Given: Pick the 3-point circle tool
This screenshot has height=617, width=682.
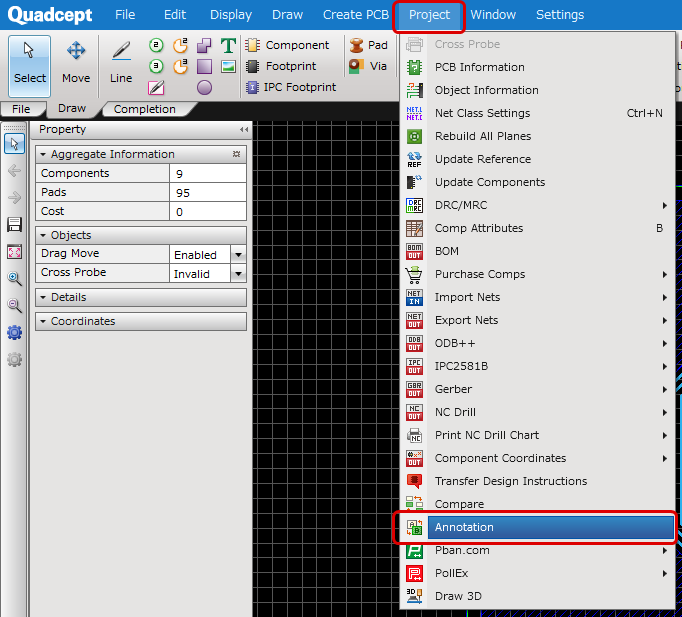Looking at the screenshot, I should click(156, 66).
